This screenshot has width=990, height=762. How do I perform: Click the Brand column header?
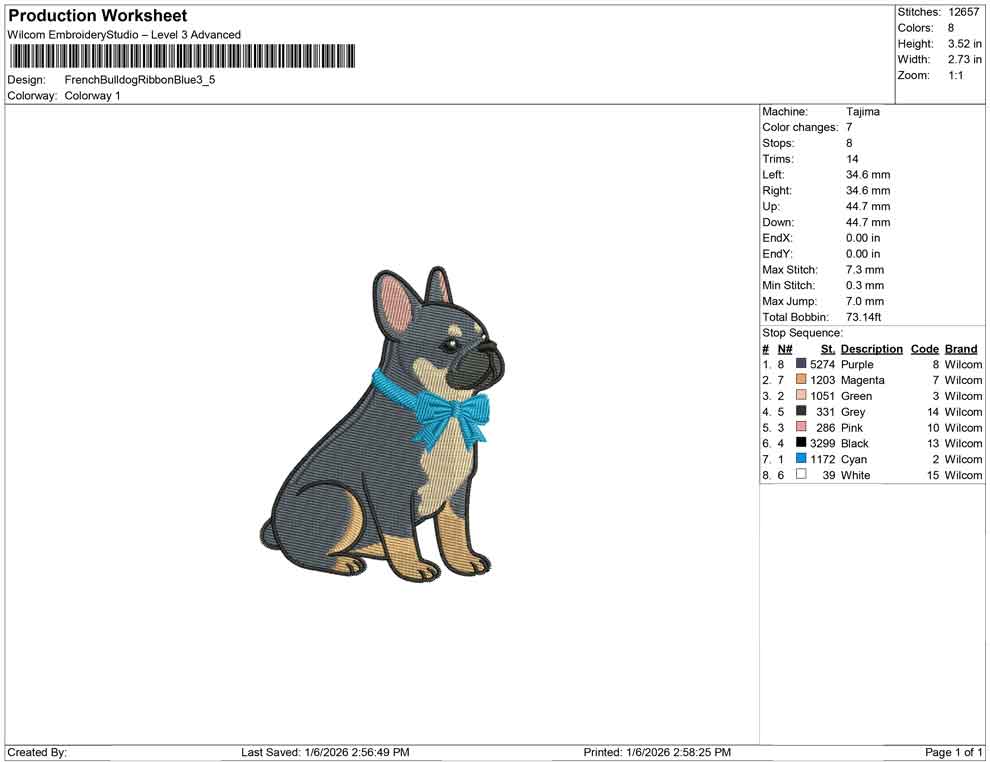[960, 348]
